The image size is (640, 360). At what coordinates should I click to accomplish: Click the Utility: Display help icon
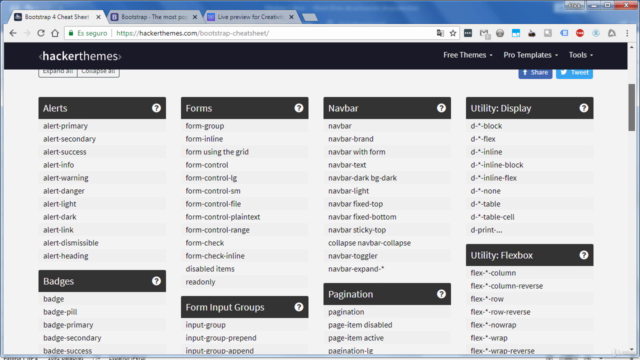[584, 108]
